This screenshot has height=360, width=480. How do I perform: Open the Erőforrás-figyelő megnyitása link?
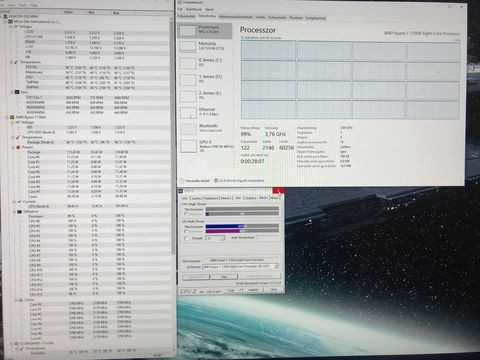click(242, 180)
